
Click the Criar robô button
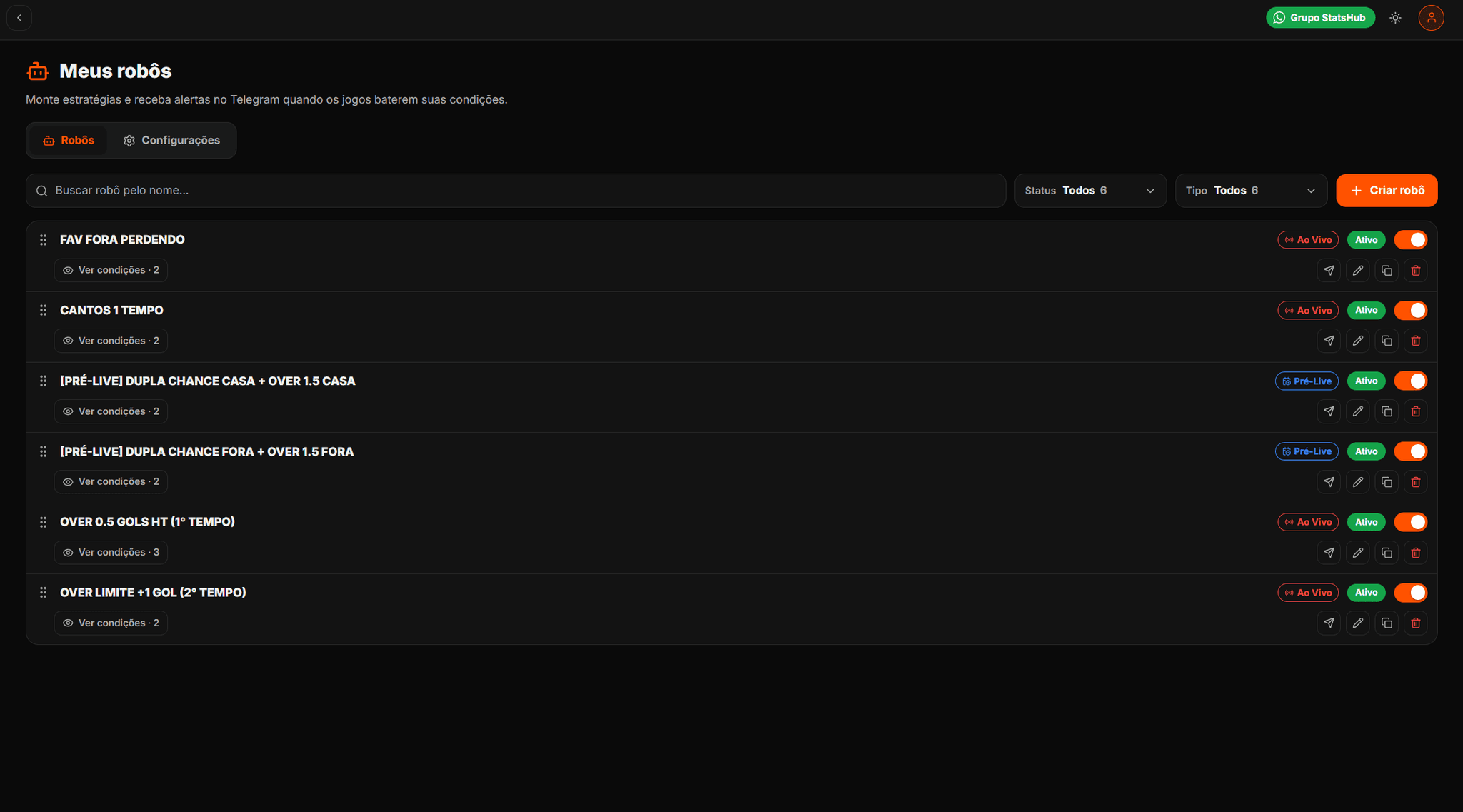[1387, 191]
